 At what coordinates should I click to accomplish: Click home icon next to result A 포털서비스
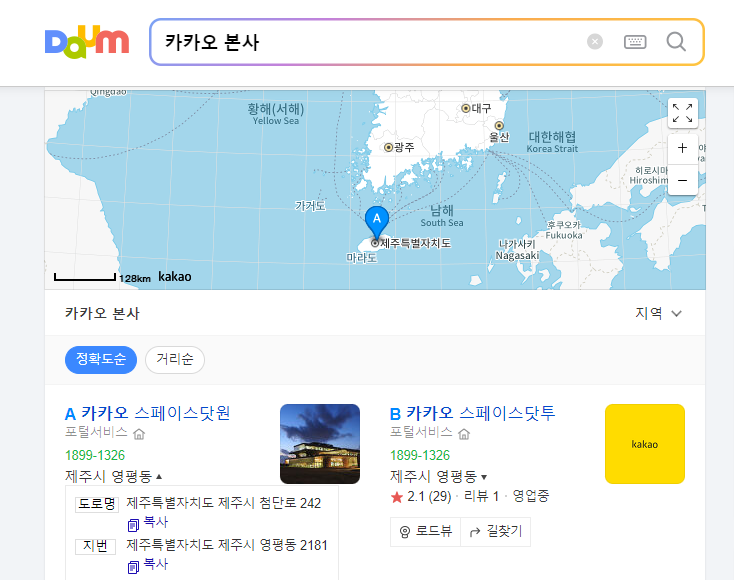(x=139, y=434)
